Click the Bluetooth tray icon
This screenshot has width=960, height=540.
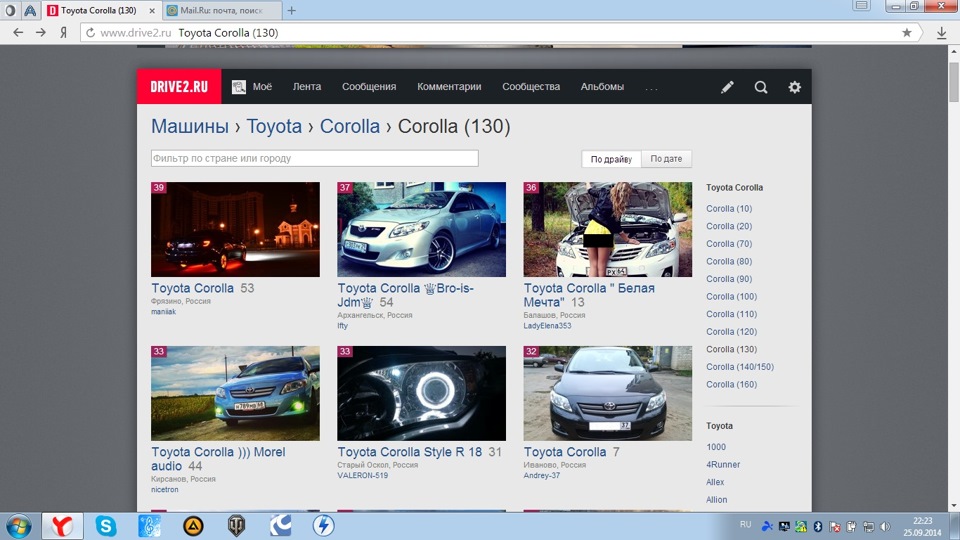pos(817,527)
